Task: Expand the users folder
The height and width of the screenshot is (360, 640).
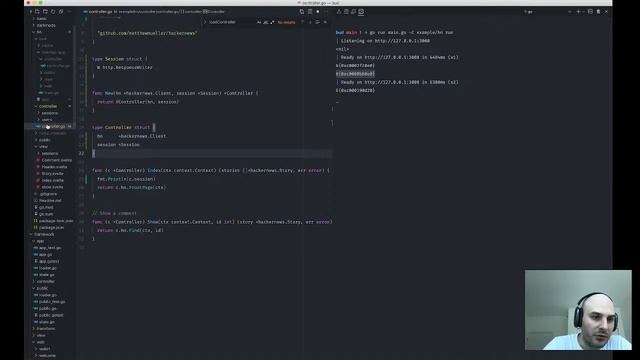Action: pos(47,120)
